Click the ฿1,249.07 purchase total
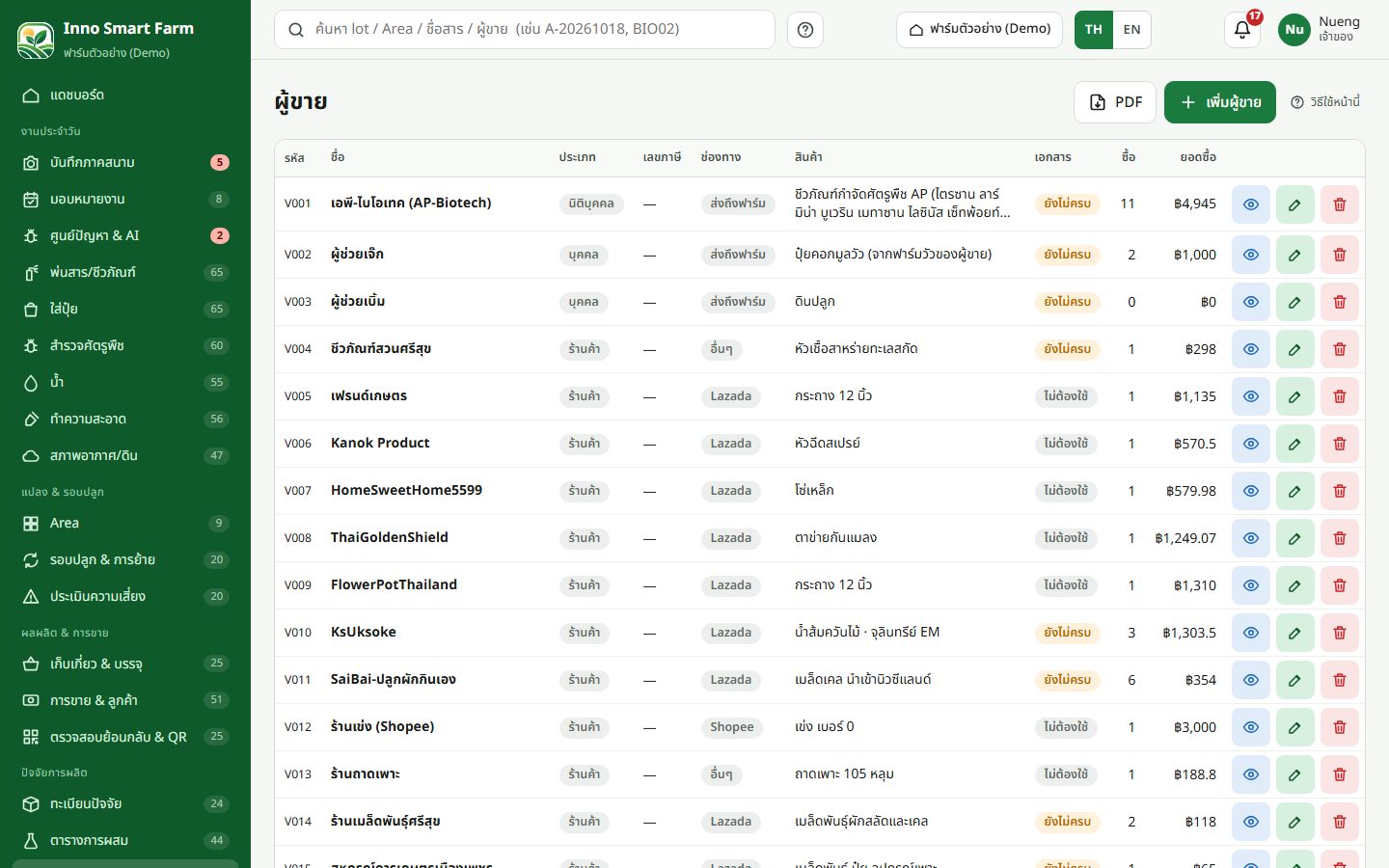The height and width of the screenshot is (868, 1389). pos(1185,538)
